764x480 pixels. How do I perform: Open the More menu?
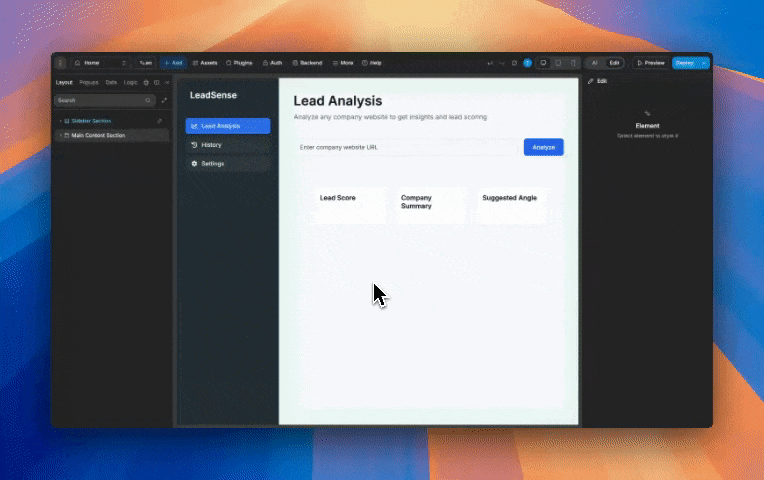click(343, 63)
